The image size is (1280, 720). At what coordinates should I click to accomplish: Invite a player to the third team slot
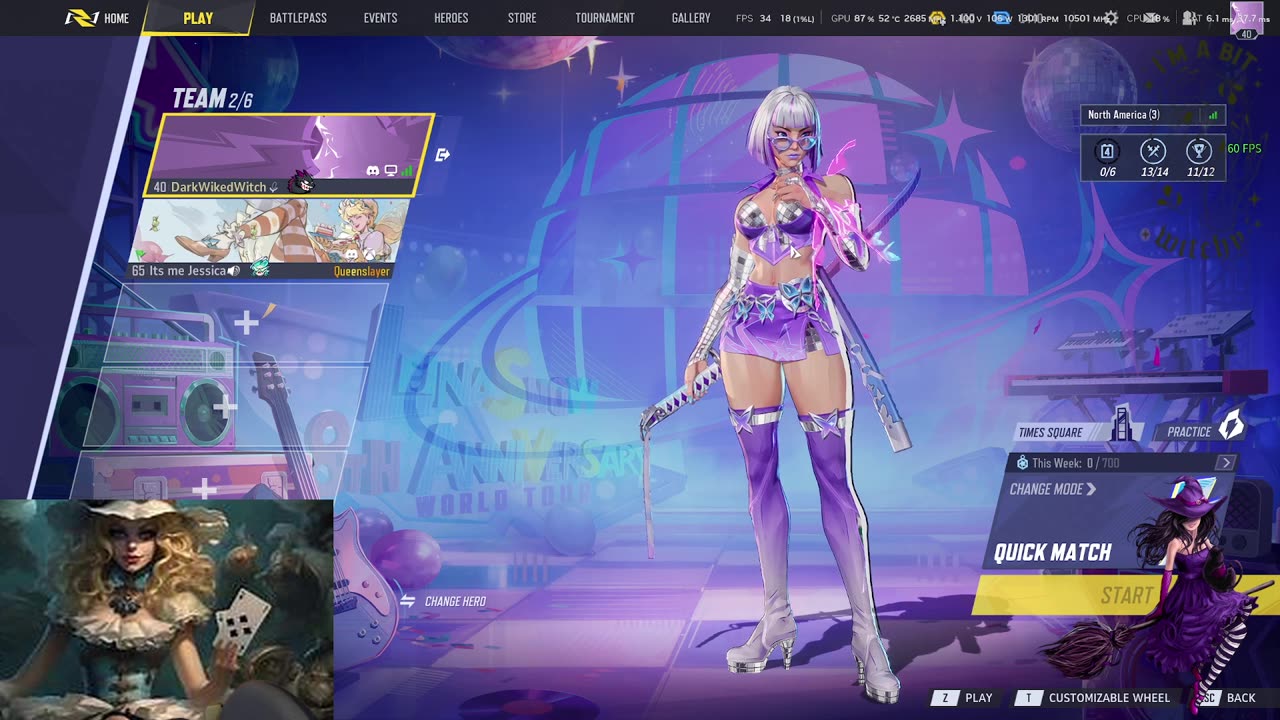pyautogui.click(x=246, y=322)
